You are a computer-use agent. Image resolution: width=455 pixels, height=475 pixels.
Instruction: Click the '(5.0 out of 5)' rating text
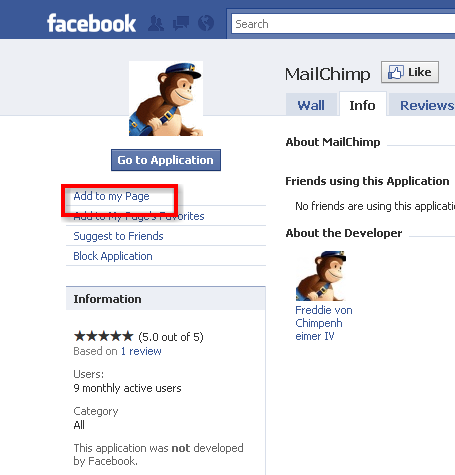[171, 337]
